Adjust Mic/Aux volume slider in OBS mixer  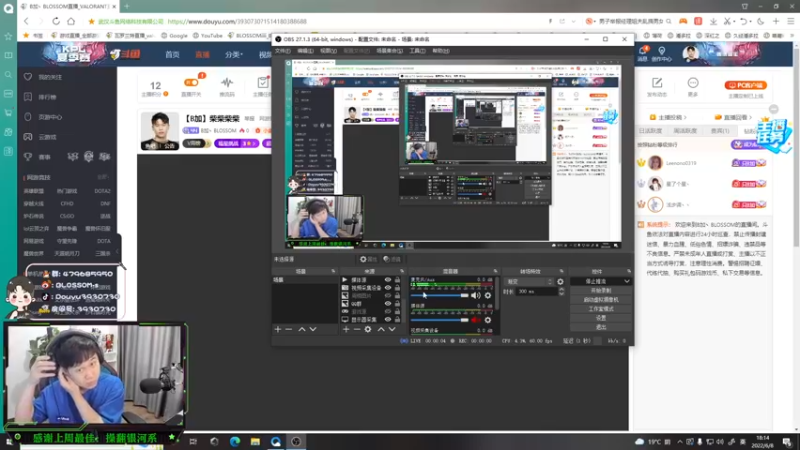(439, 295)
